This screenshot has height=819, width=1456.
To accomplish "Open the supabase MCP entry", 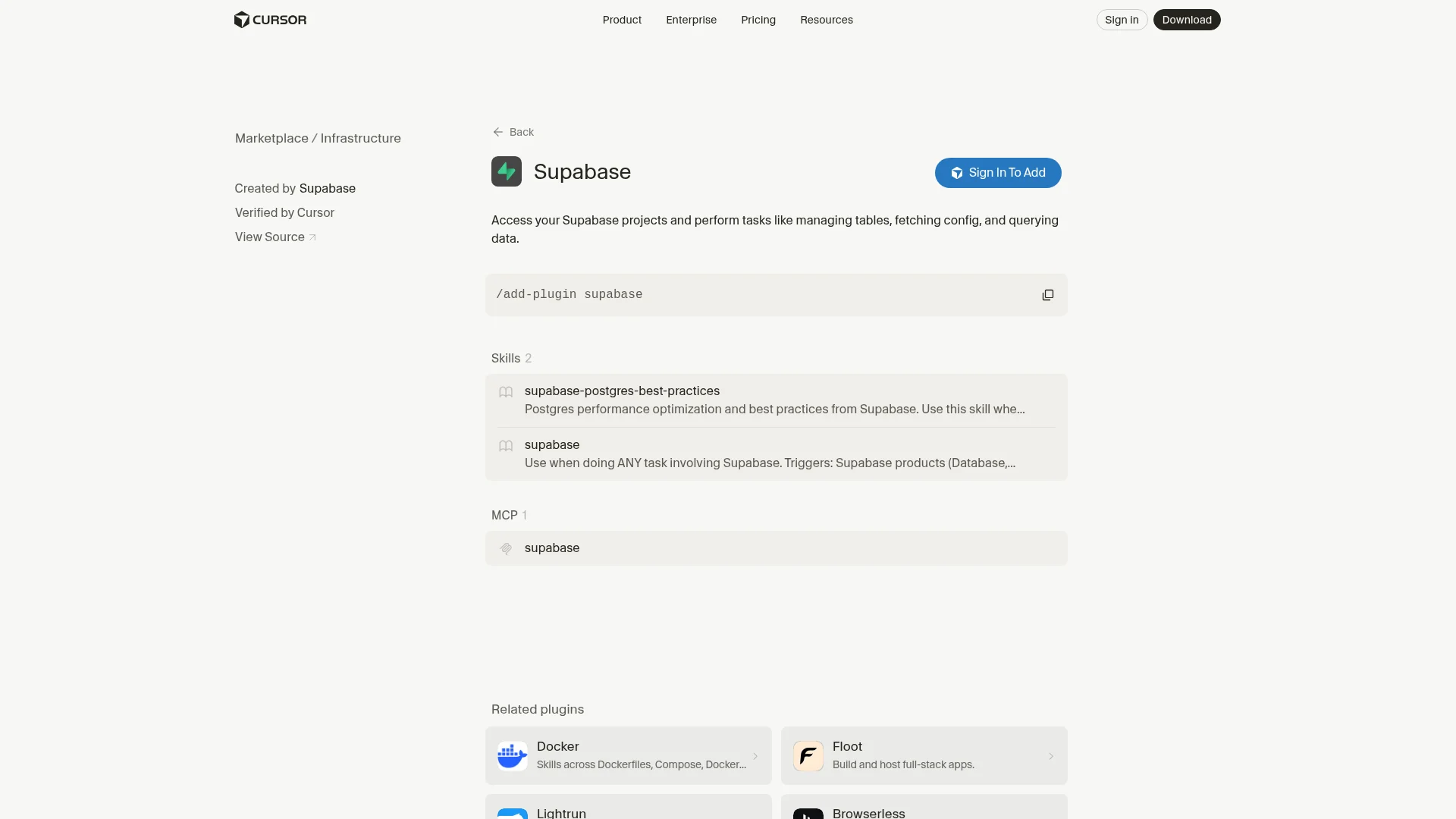I will (x=777, y=548).
